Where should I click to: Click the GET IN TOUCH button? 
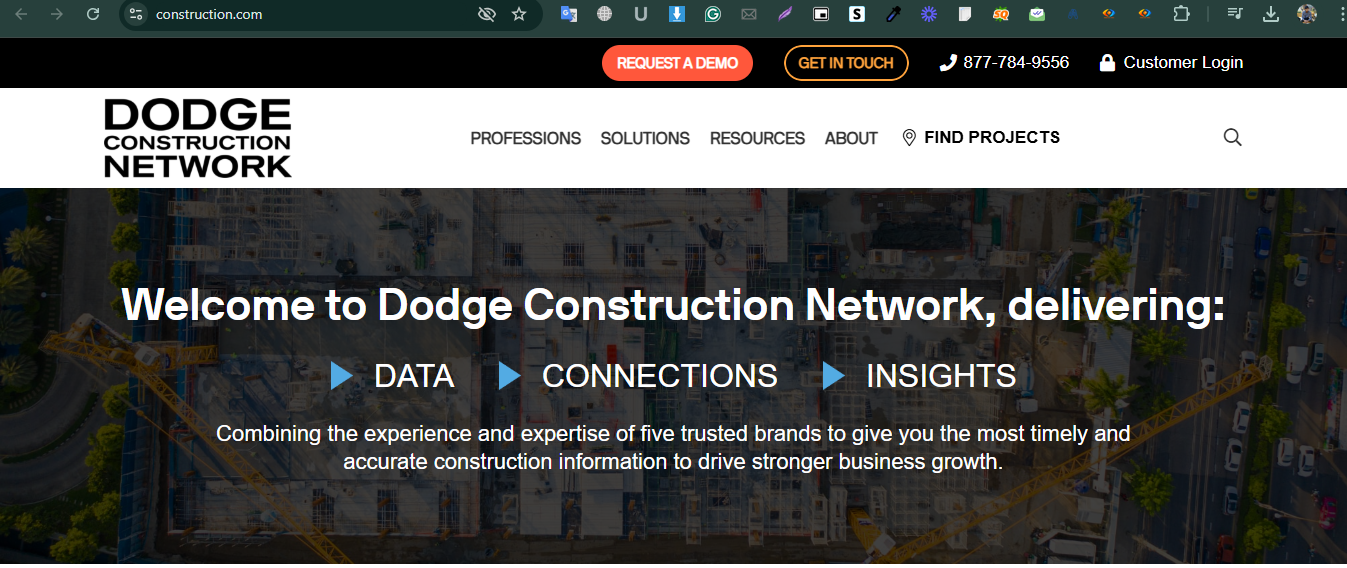846,63
